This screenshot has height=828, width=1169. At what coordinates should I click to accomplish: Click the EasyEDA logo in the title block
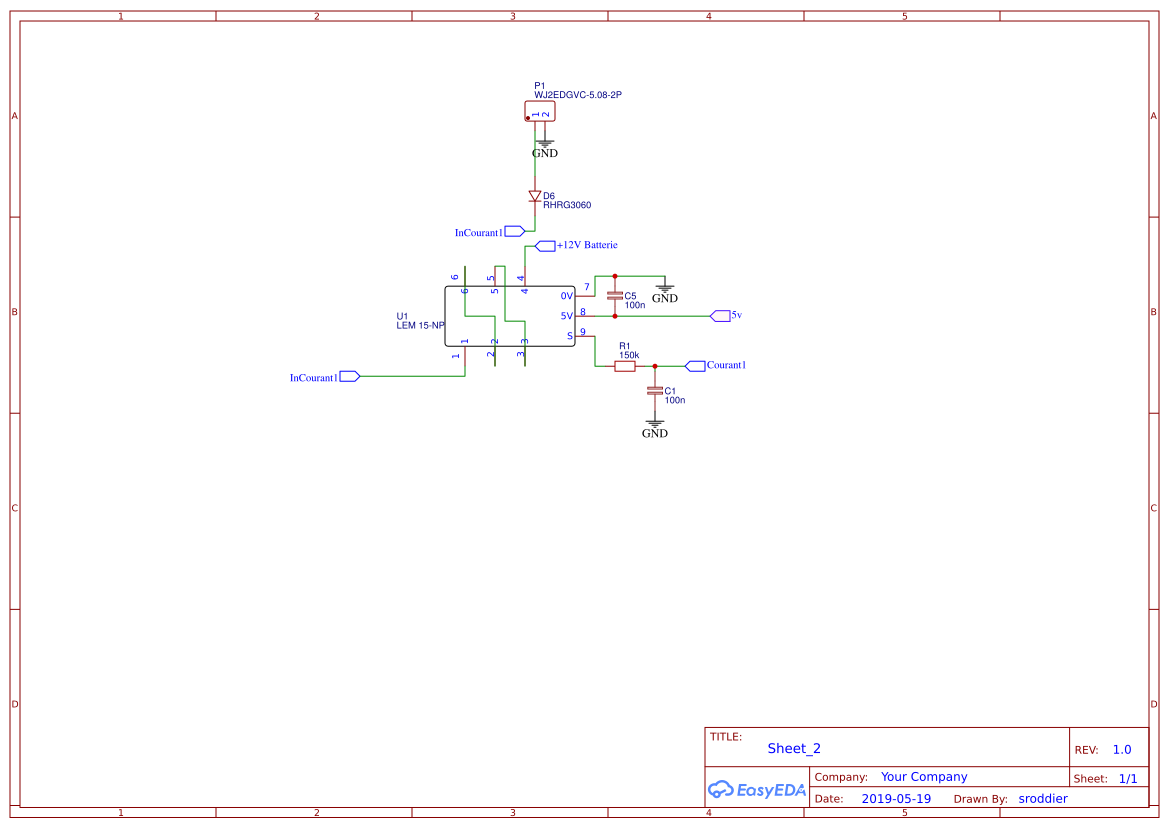tap(756, 790)
